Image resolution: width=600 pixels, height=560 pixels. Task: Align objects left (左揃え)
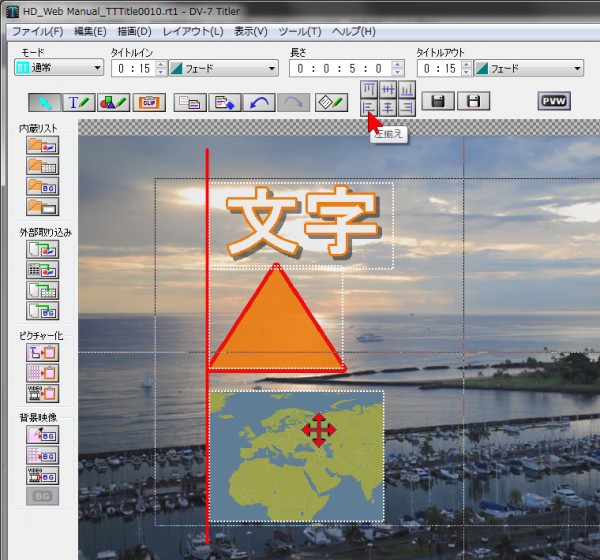click(x=369, y=108)
